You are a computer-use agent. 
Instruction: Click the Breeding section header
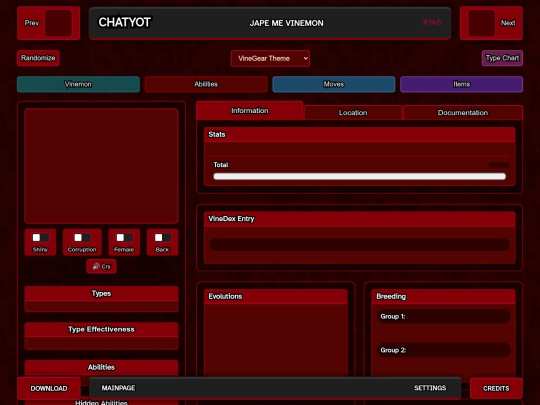(x=443, y=296)
